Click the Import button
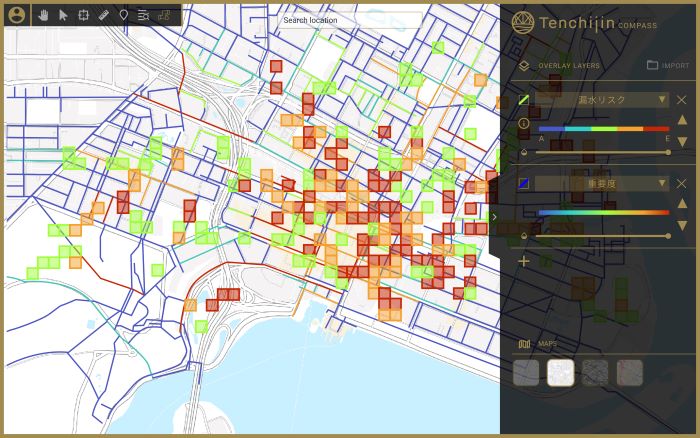Image resolution: width=700 pixels, height=438 pixels. 667,66
